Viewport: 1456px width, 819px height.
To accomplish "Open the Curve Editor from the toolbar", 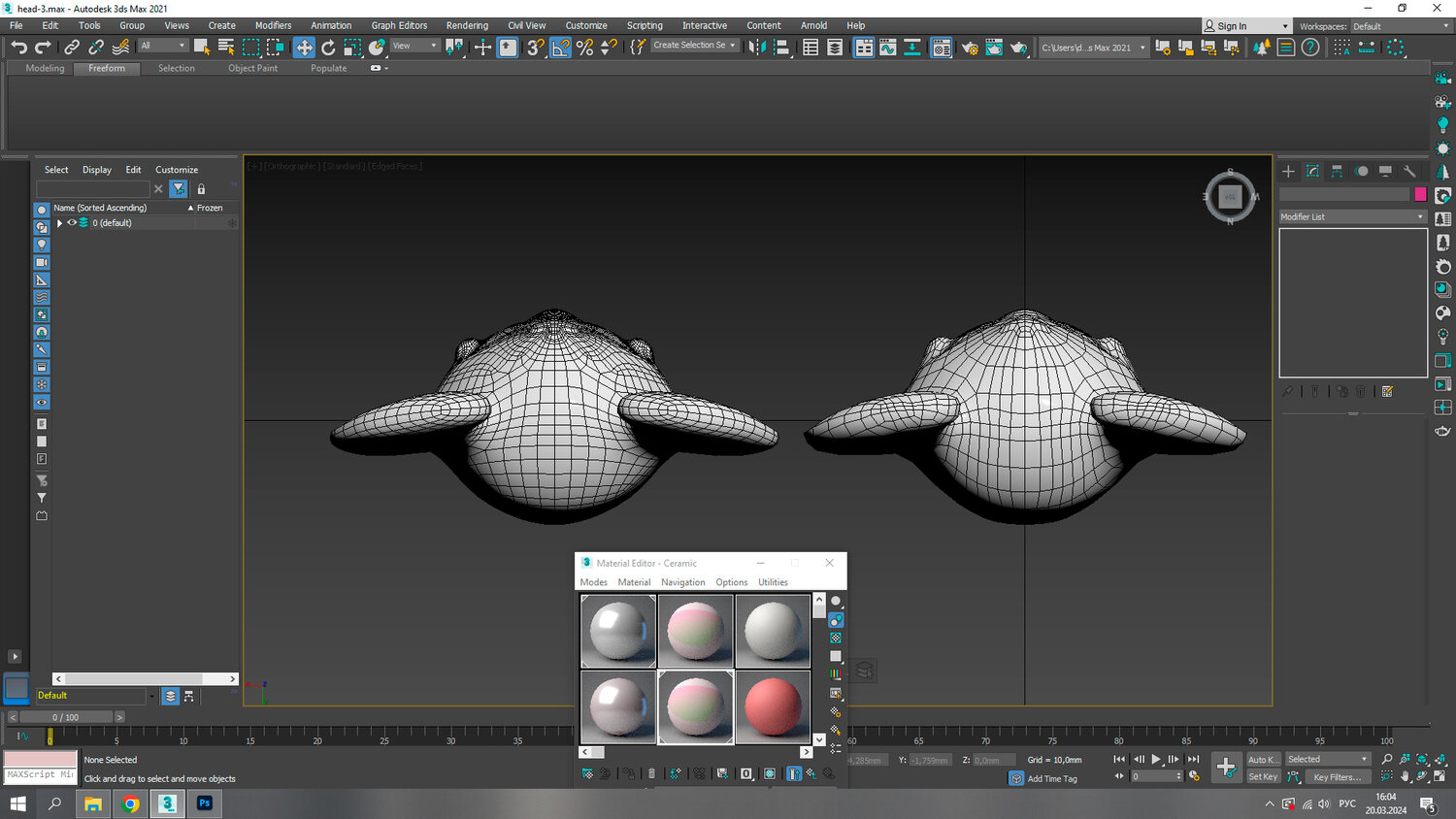I will pos(888,47).
